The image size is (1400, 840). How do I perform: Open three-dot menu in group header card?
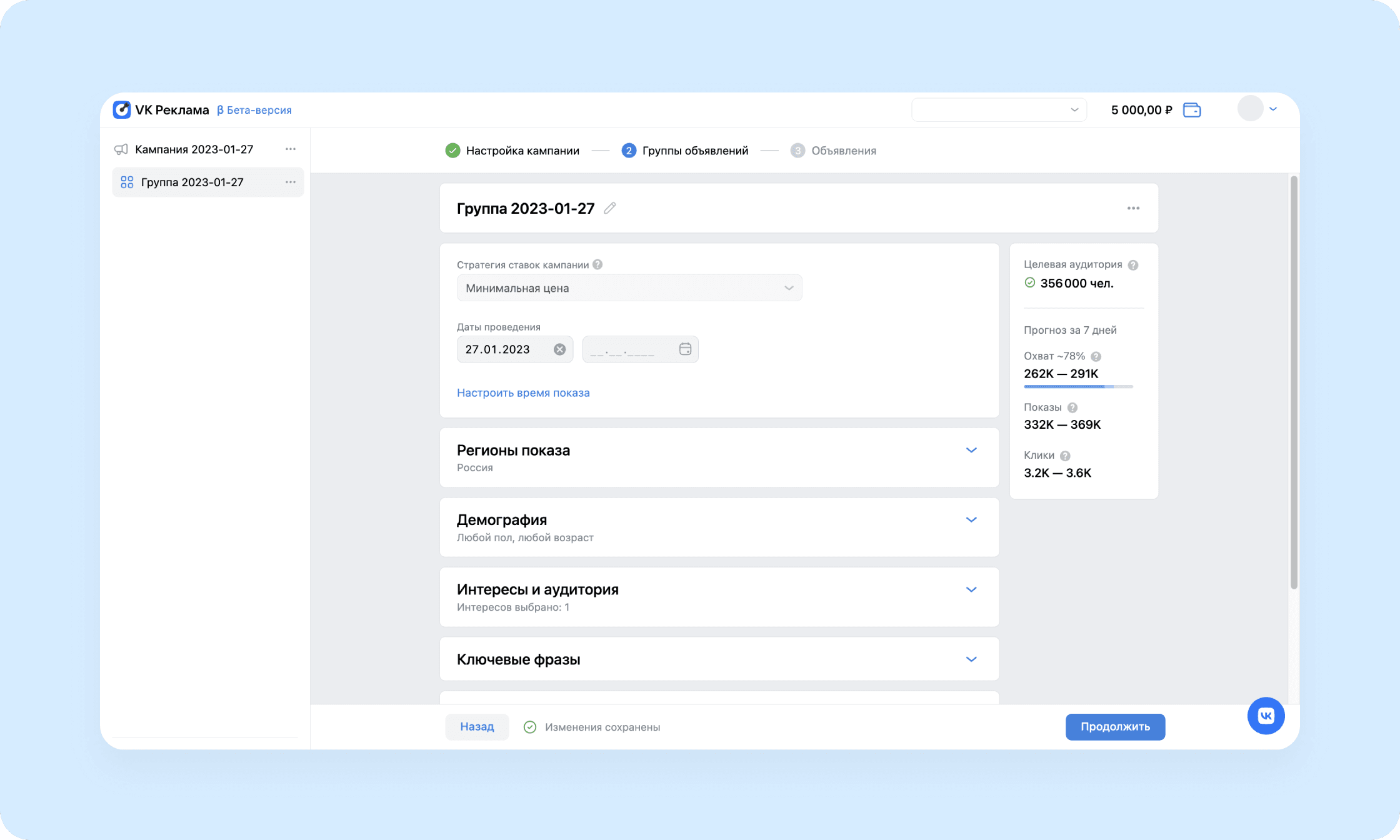tap(1133, 208)
